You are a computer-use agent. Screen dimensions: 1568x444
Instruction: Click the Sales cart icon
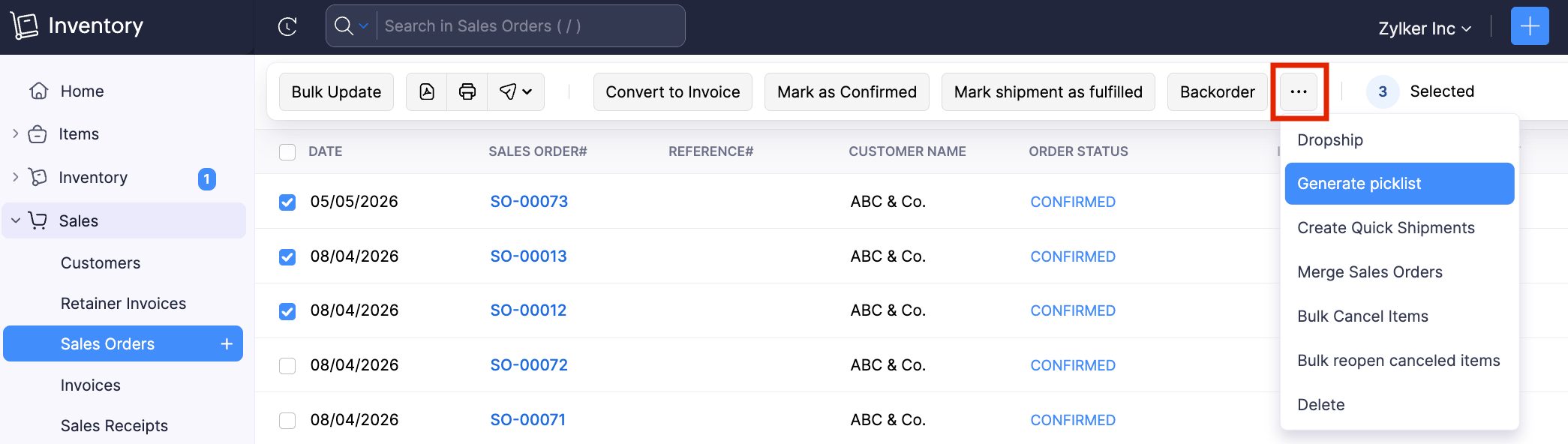pos(38,220)
